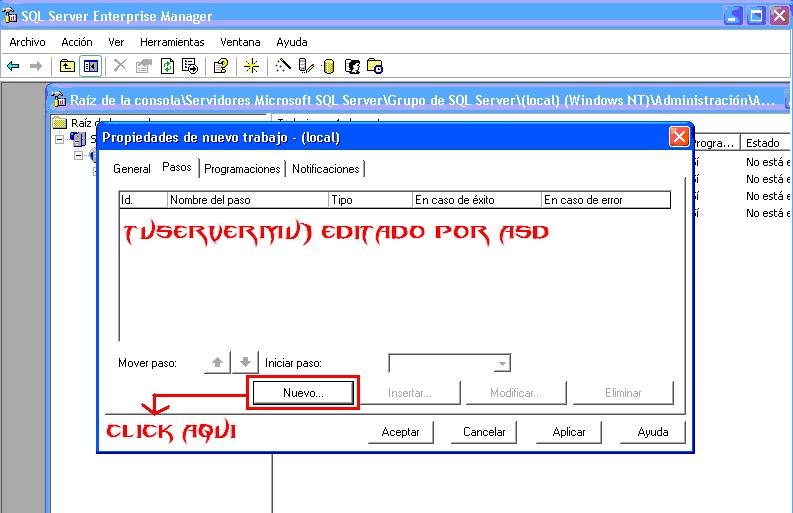
Task: Click the Insertar... button
Action: point(410,393)
